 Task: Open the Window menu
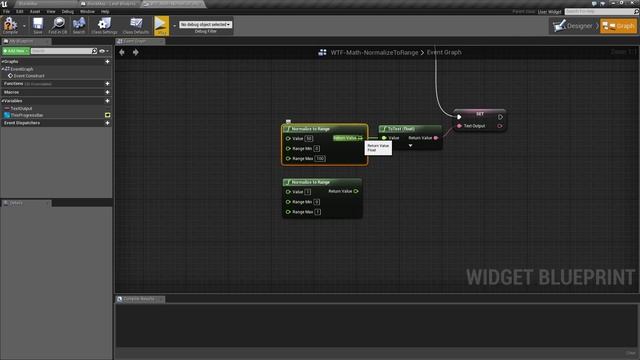tap(87, 11)
